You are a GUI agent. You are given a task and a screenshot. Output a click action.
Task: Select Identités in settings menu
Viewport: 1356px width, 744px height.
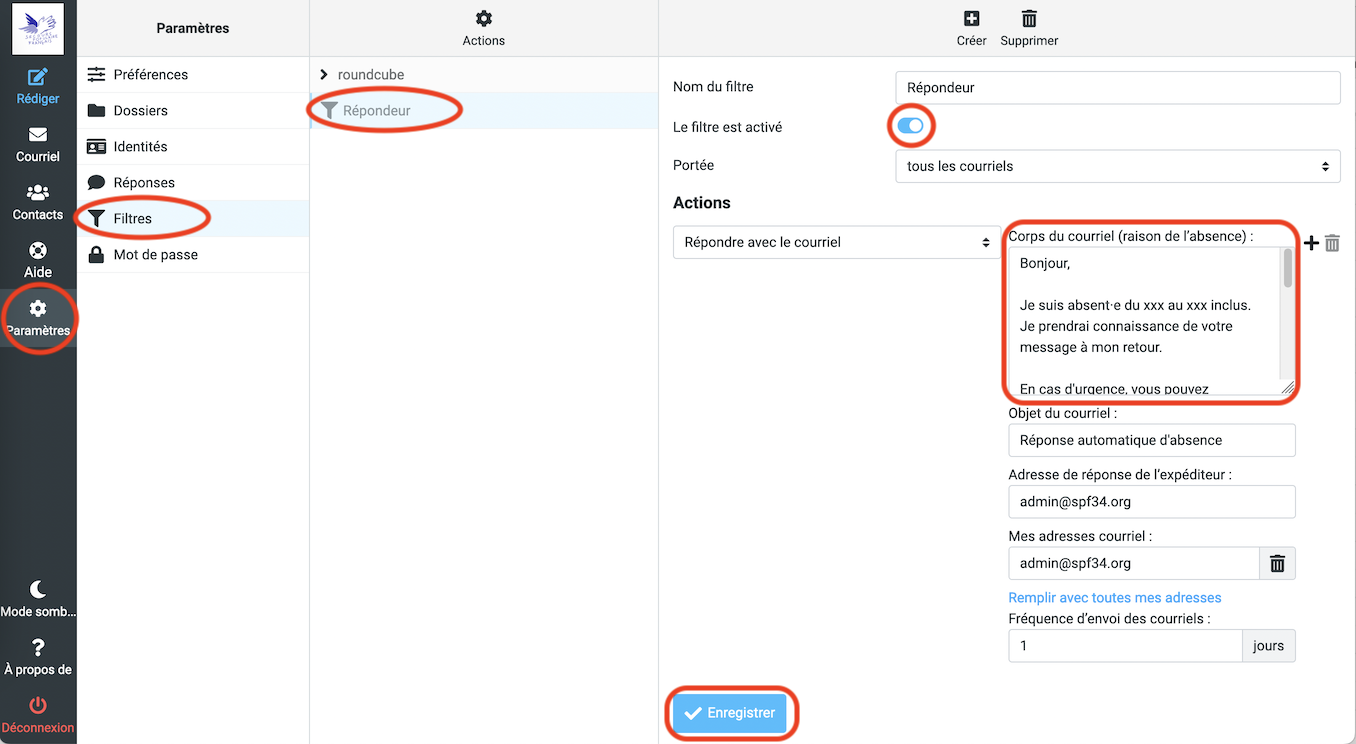(x=140, y=146)
